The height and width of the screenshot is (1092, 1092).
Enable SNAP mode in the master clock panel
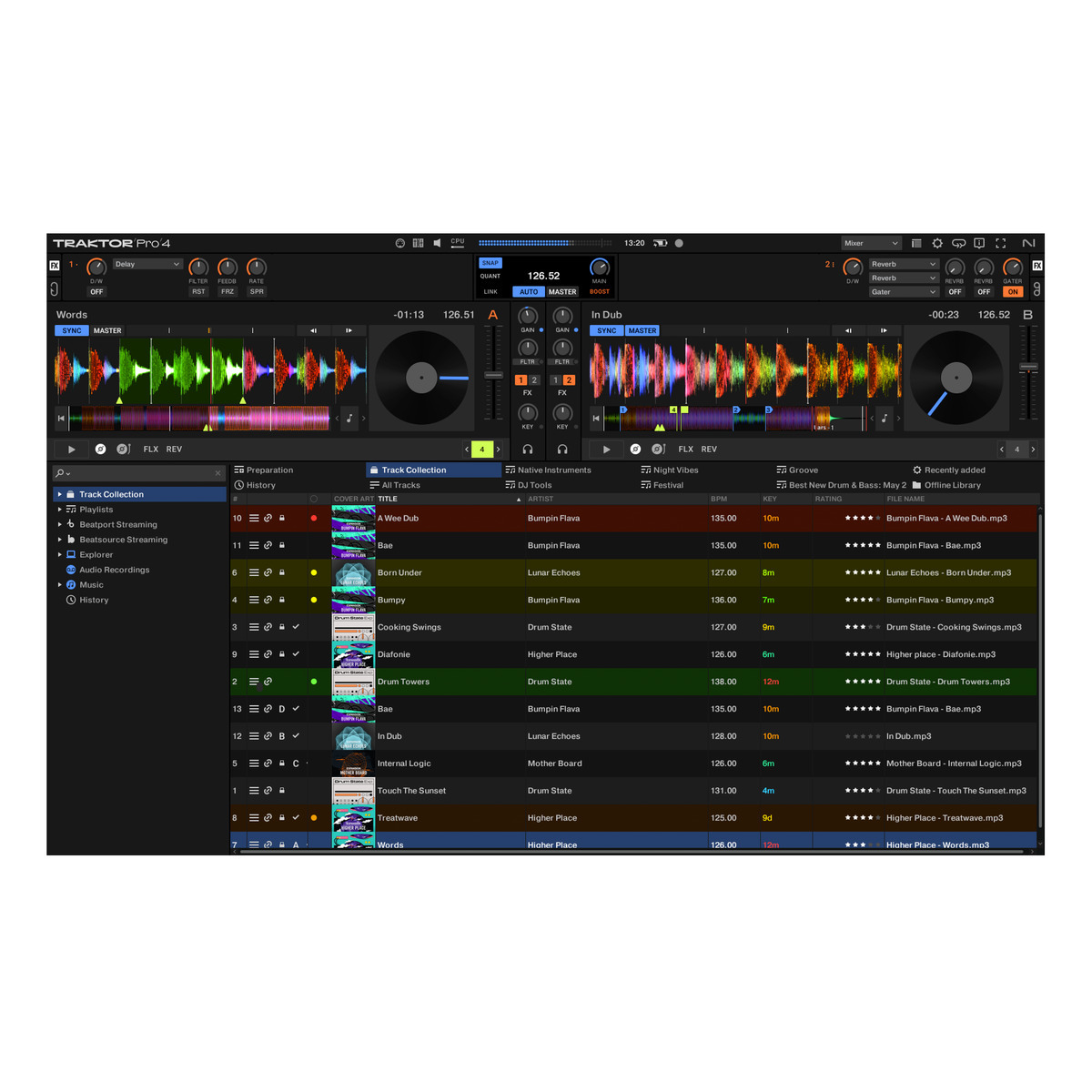tap(490, 262)
